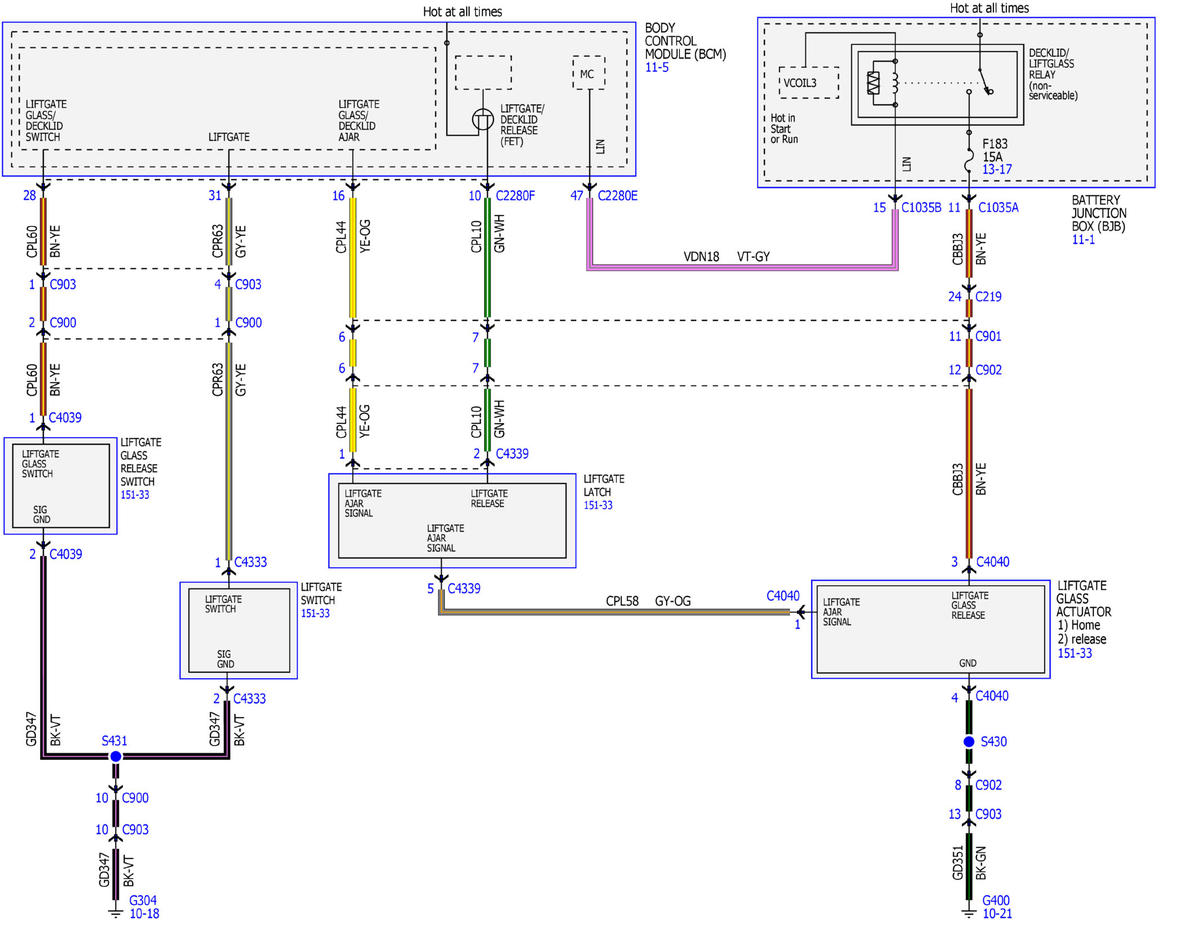This screenshot has width=1200, height=927.
Task: Open ground G304 reference 10-18
Action: [144, 914]
